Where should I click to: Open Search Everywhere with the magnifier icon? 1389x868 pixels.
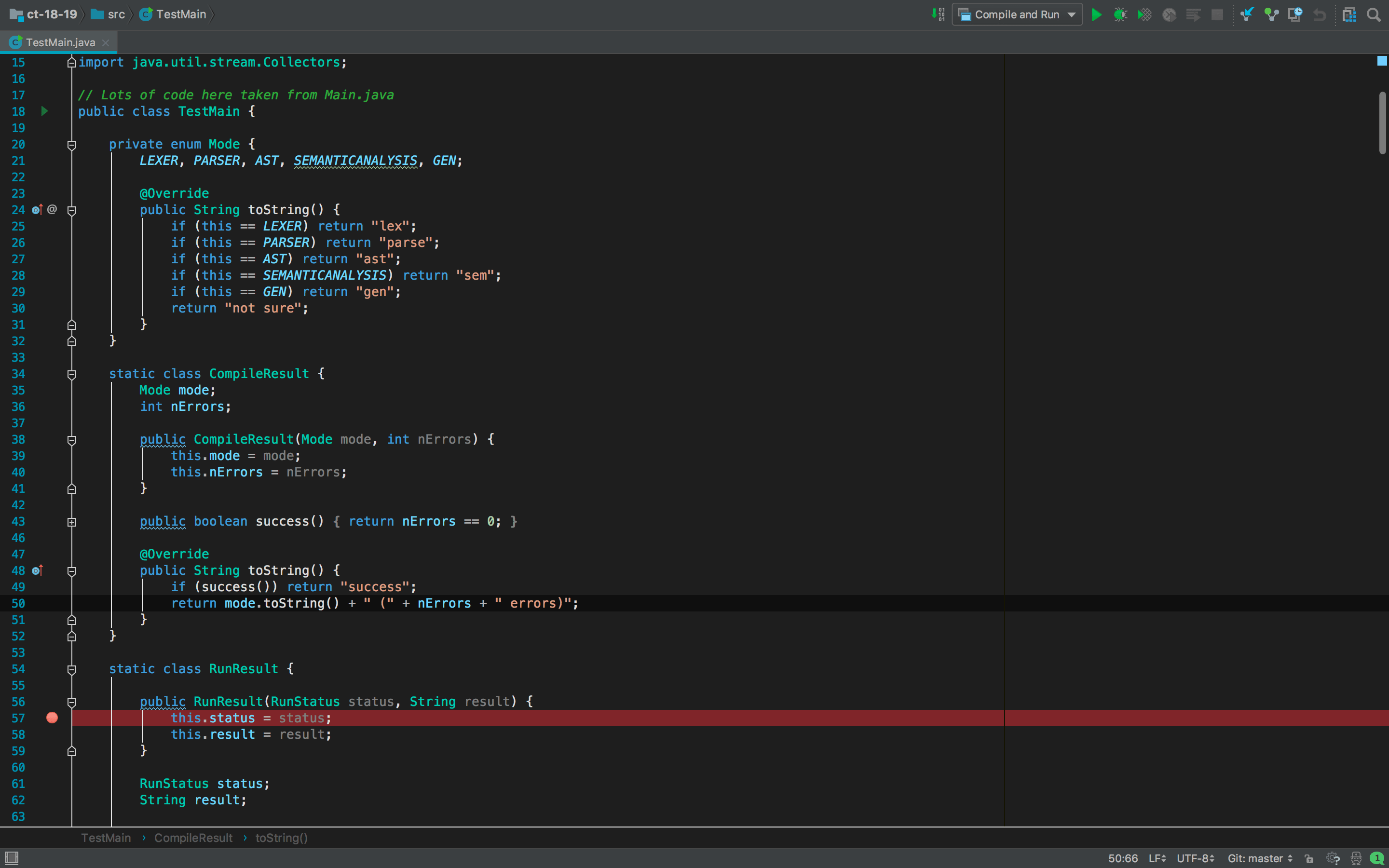click(1375, 14)
